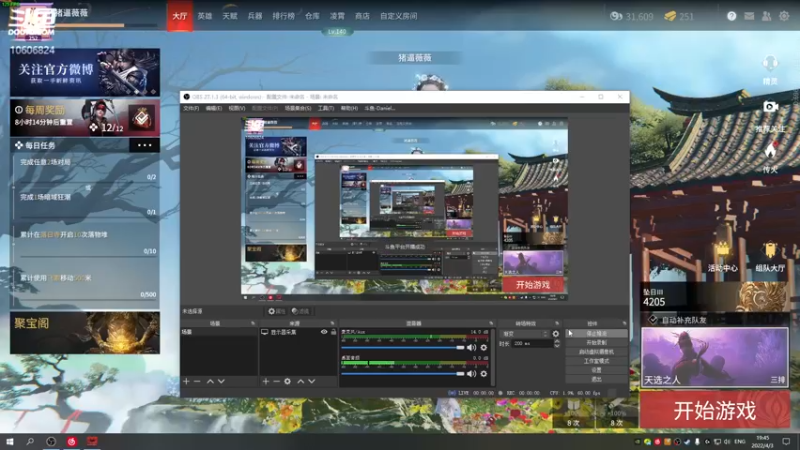Decrease transition duration with down arrow
800x450 pixels.
(x=557, y=346)
